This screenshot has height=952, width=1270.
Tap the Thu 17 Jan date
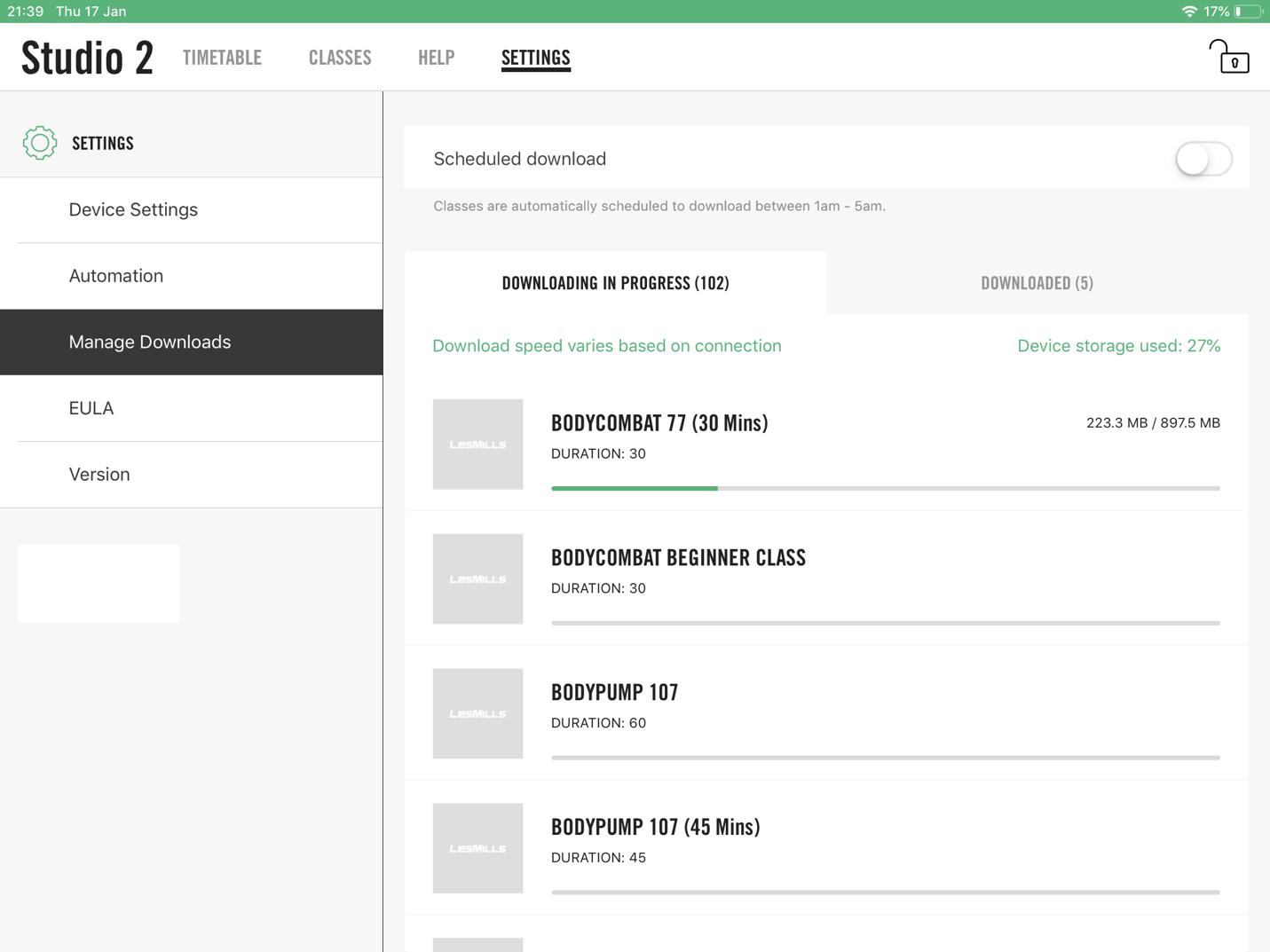pos(91,12)
